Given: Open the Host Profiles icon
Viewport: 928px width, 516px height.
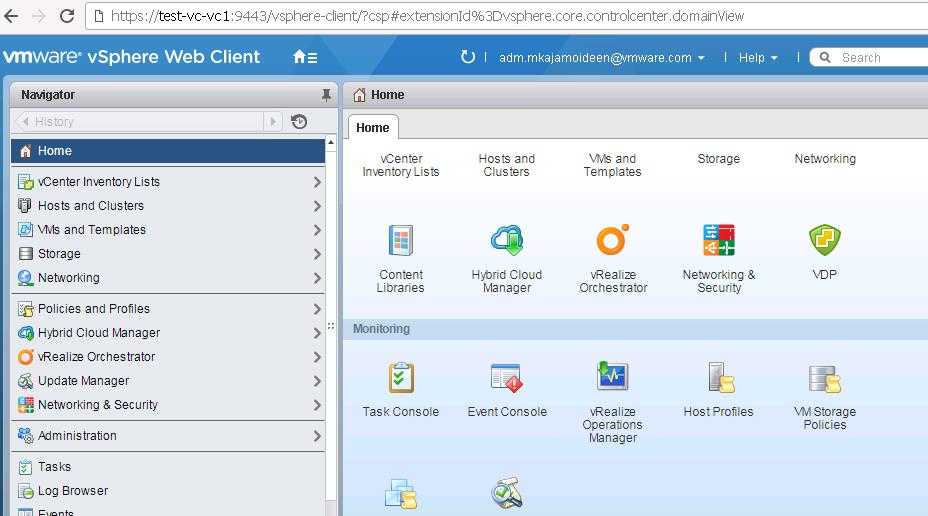Looking at the screenshot, I should 718,378.
